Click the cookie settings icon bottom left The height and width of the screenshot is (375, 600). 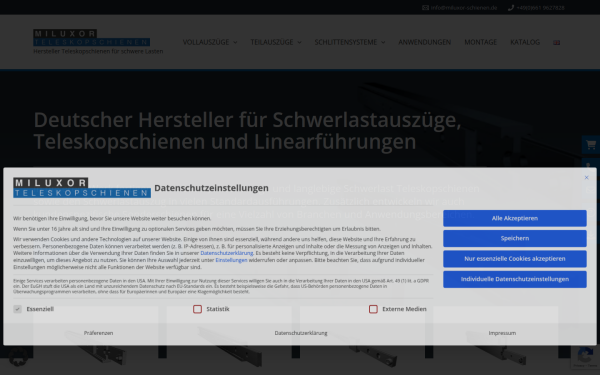[18, 357]
